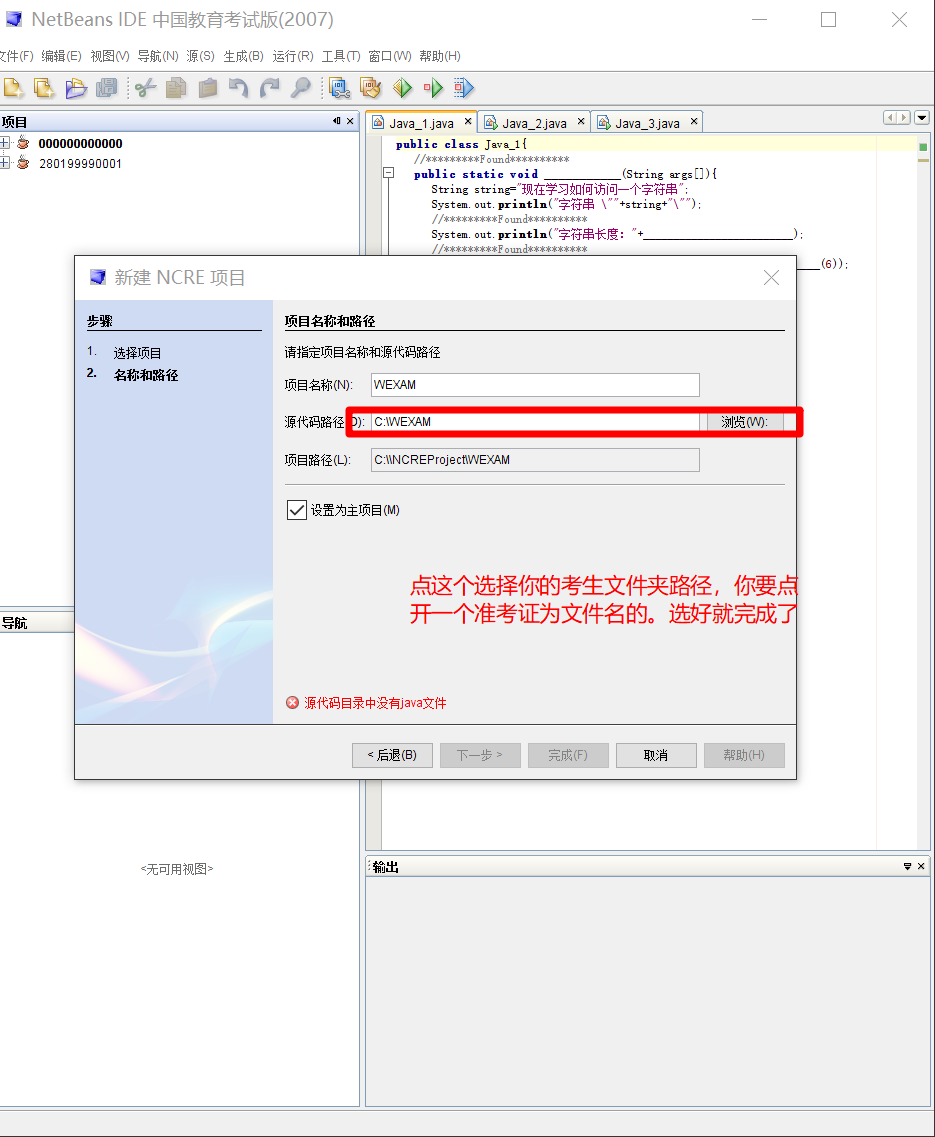Switch to the Java_2.java tab
This screenshot has width=935, height=1137.
[x=531, y=121]
